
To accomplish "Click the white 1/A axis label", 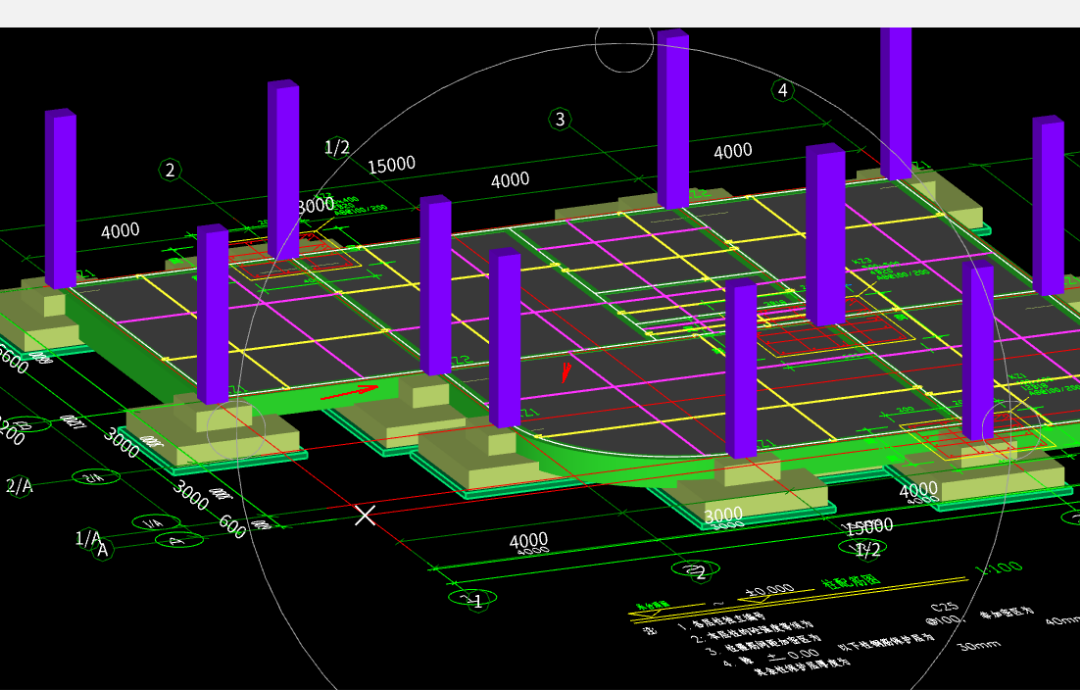I will click(x=87, y=537).
